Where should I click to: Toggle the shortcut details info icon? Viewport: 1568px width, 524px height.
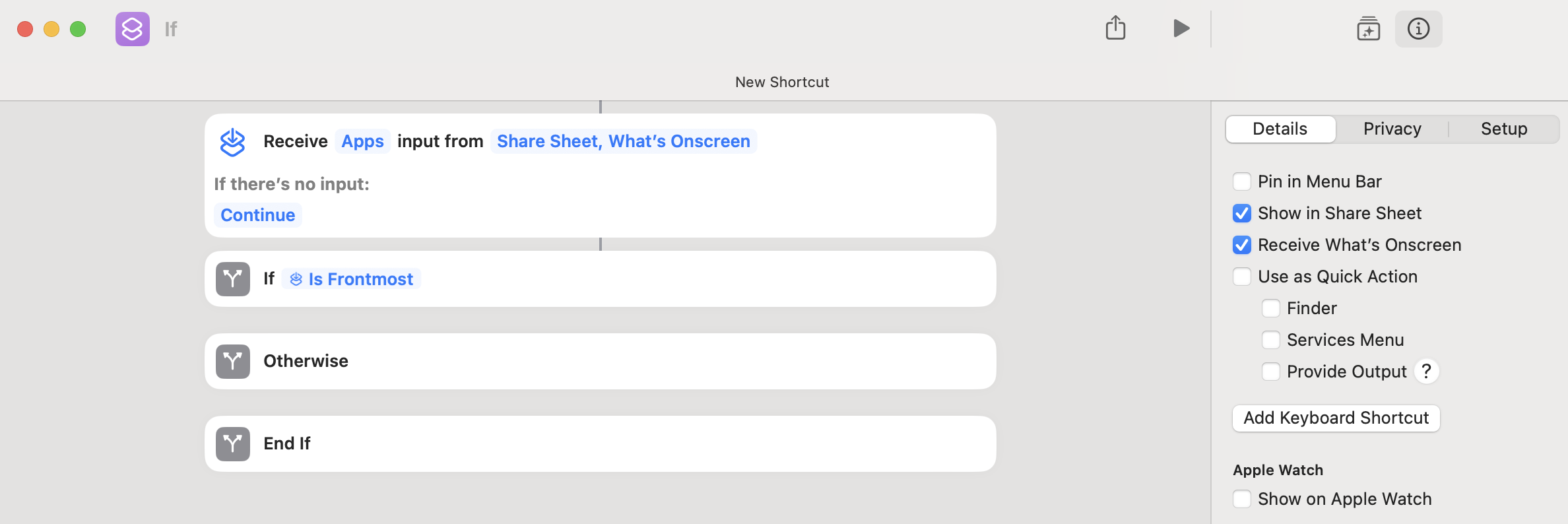[x=1418, y=29]
